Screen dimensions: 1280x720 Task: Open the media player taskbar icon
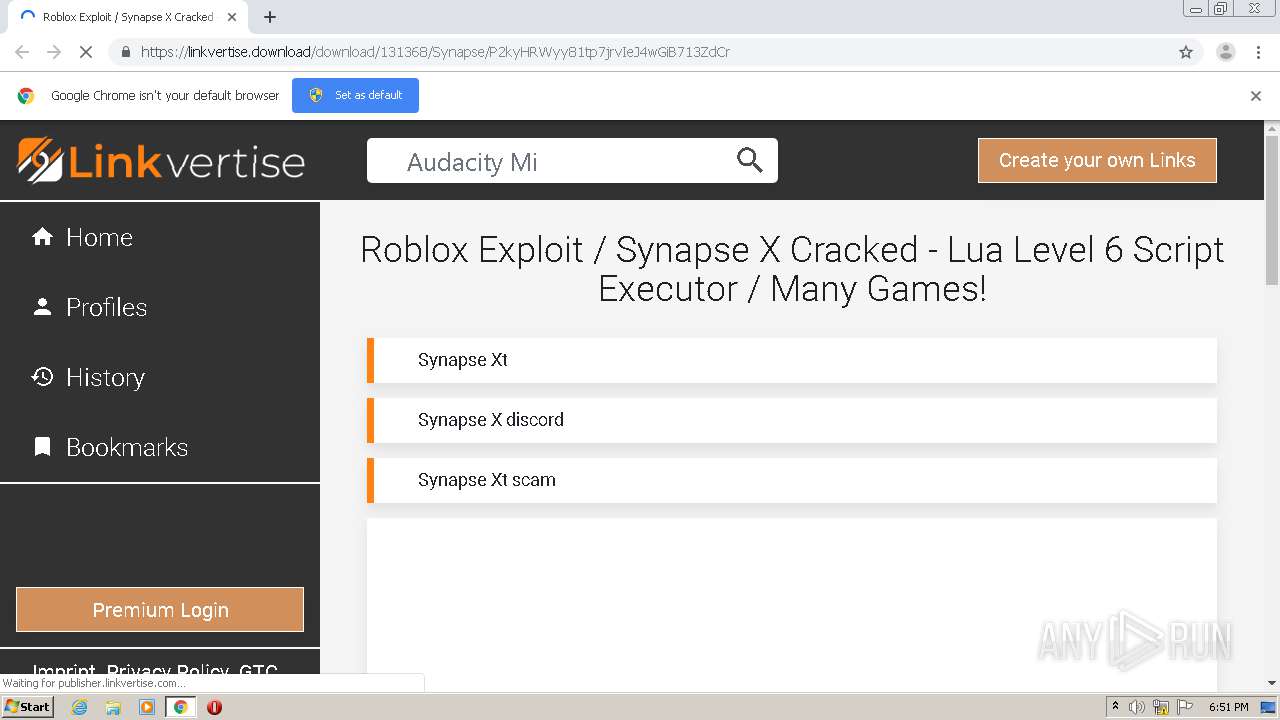(147, 707)
